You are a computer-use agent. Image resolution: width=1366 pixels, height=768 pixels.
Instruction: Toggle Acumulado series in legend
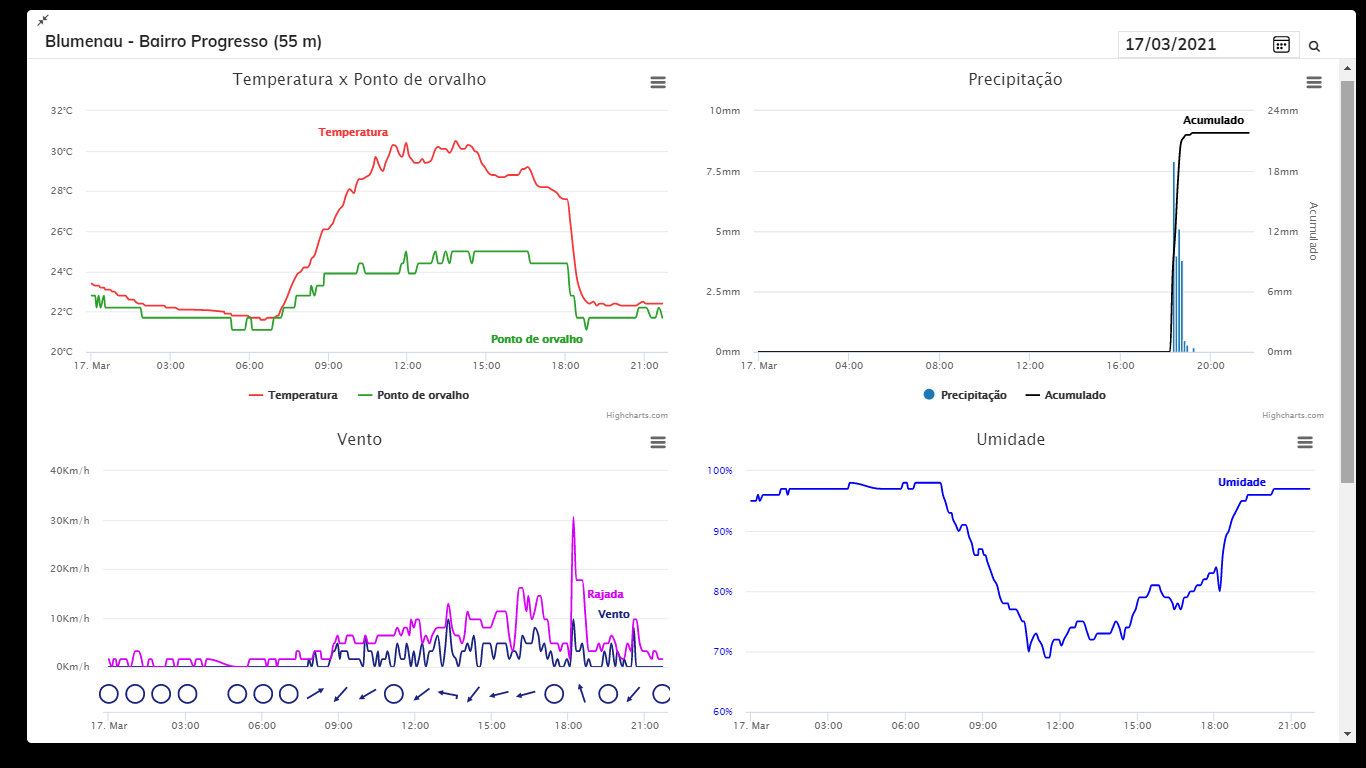pos(1066,395)
